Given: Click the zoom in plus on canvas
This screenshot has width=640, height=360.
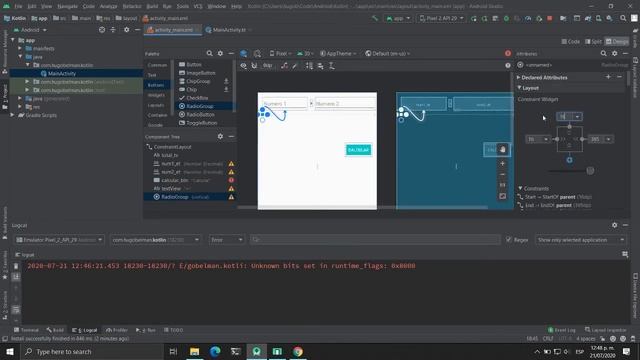Looking at the screenshot, I should [502, 163].
